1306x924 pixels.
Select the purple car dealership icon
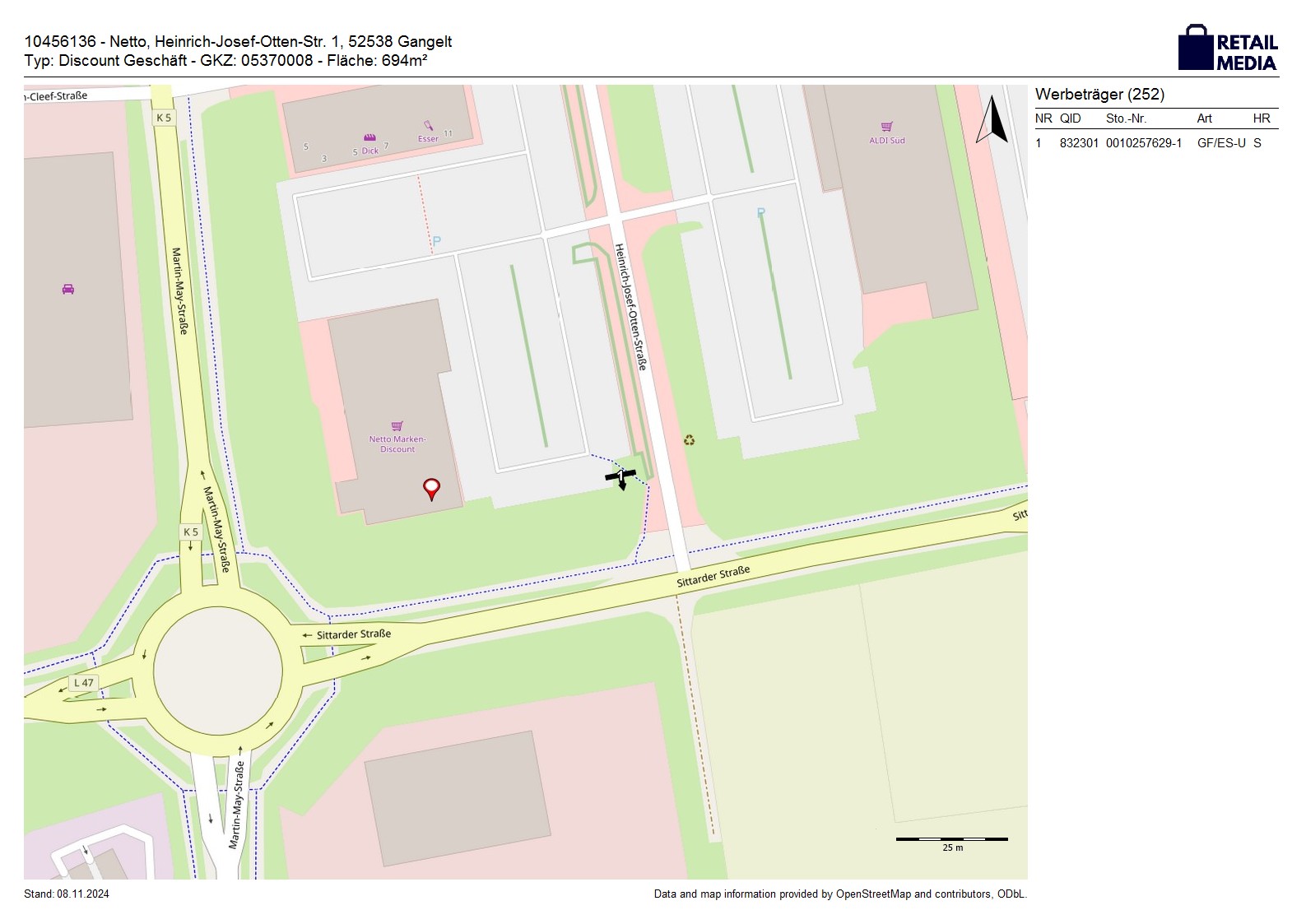pos(68,289)
